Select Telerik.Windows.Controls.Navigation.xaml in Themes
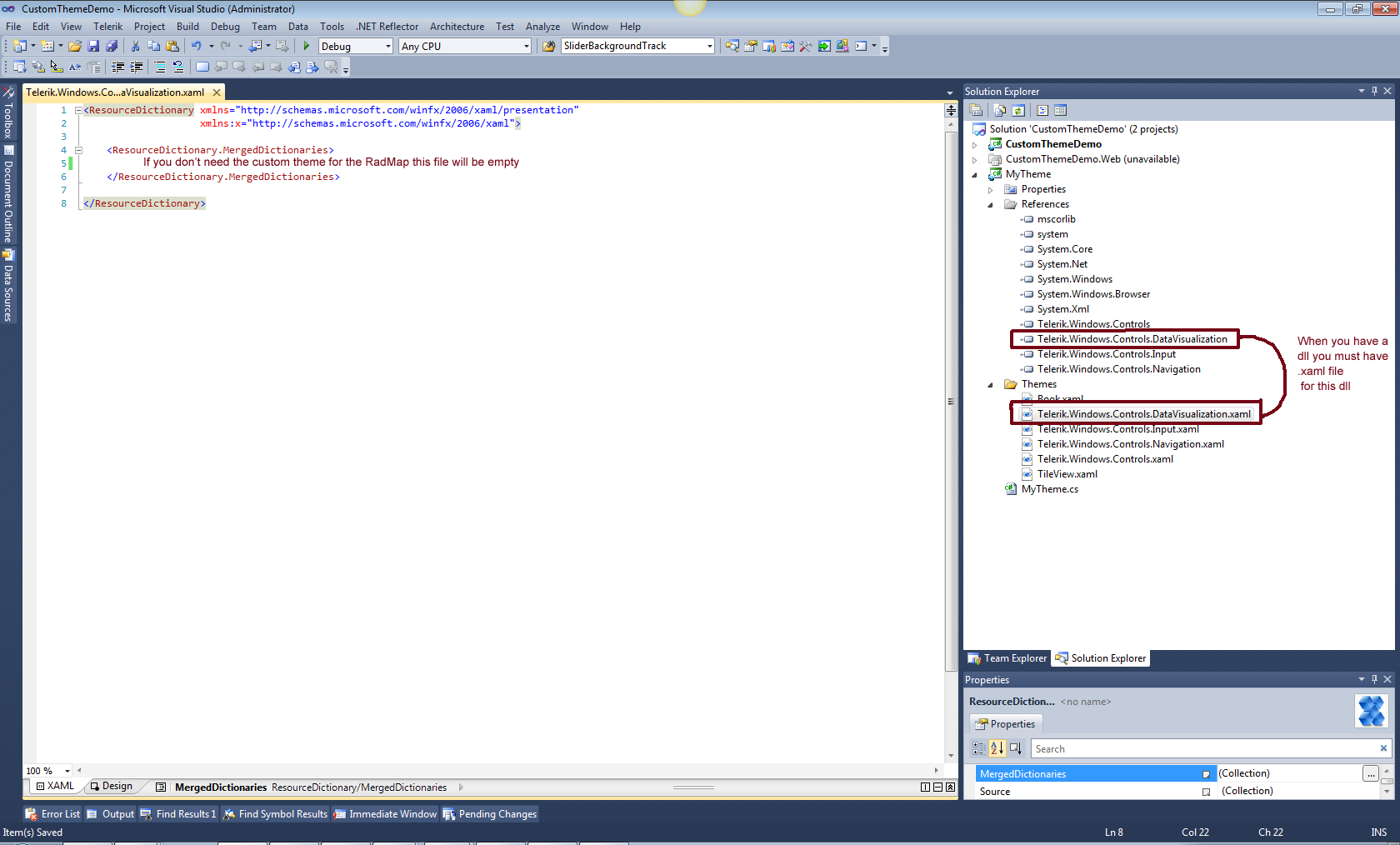 click(x=1130, y=445)
